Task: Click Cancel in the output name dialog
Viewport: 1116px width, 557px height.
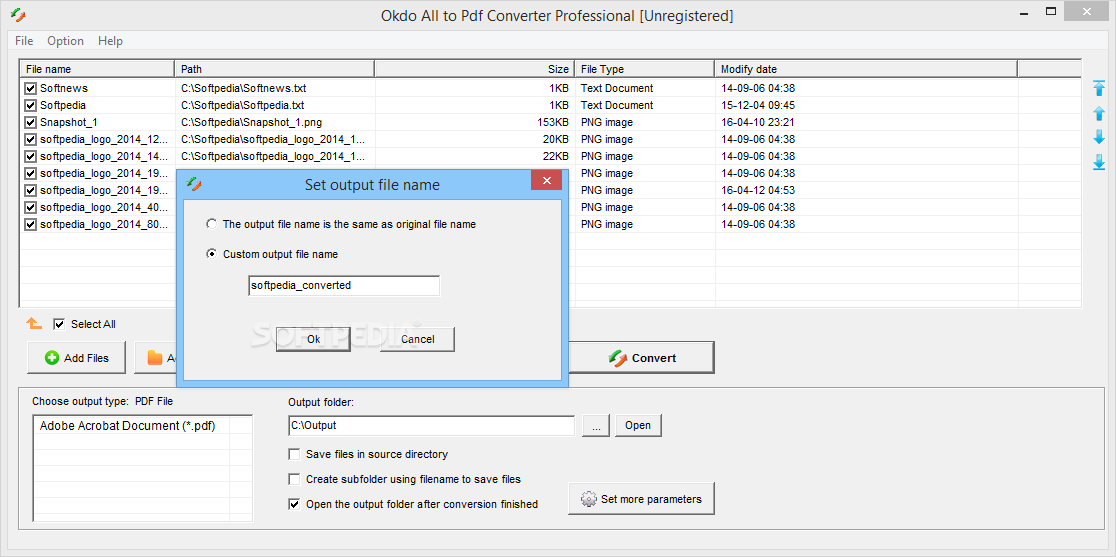Action: coord(418,339)
